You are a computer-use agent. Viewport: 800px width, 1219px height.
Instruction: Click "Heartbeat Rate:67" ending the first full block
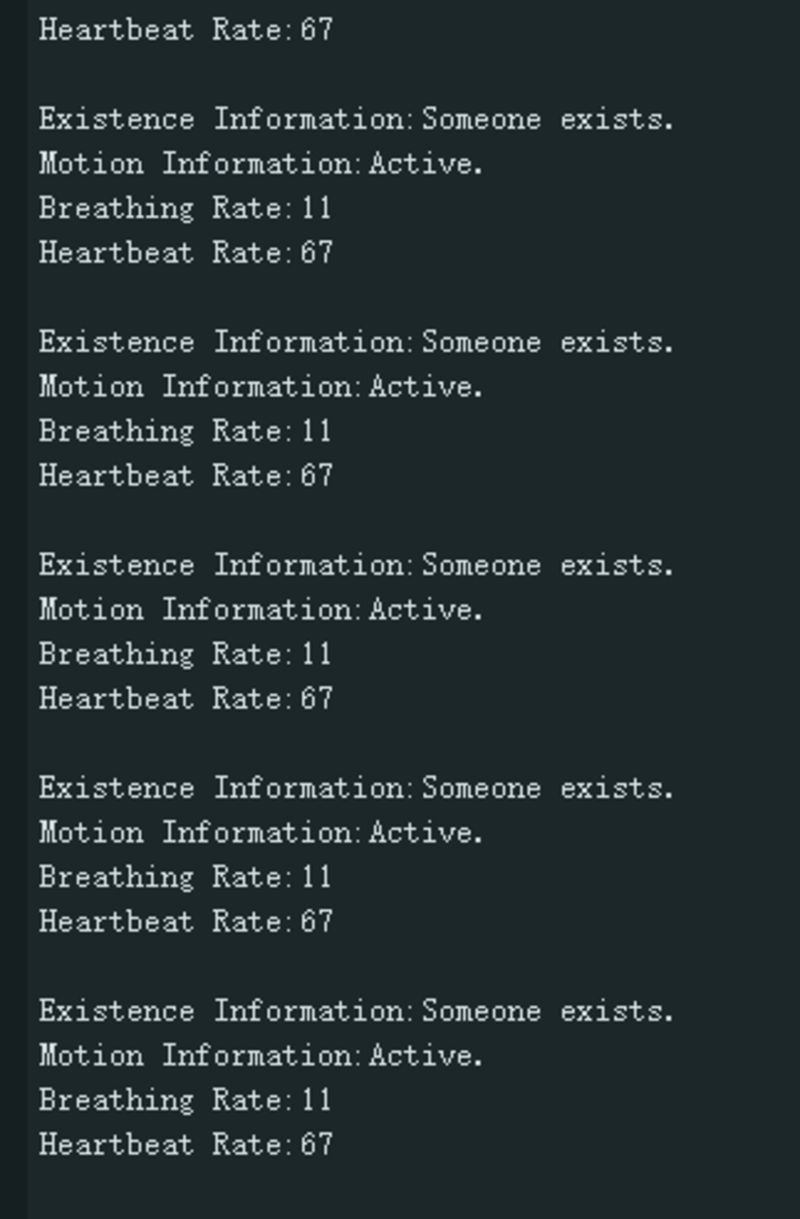[x=186, y=252]
